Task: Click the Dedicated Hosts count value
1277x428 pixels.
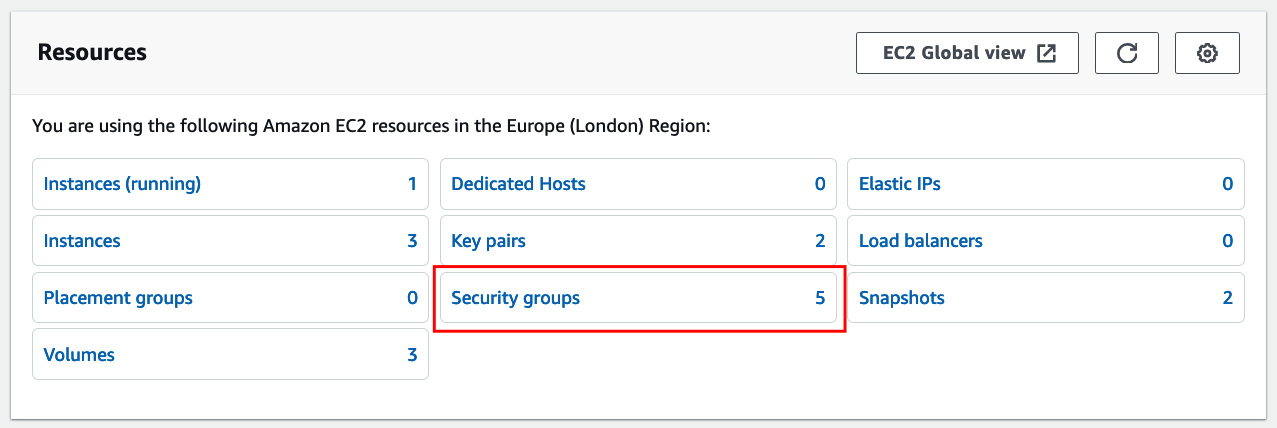Action: tap(820, 184)
